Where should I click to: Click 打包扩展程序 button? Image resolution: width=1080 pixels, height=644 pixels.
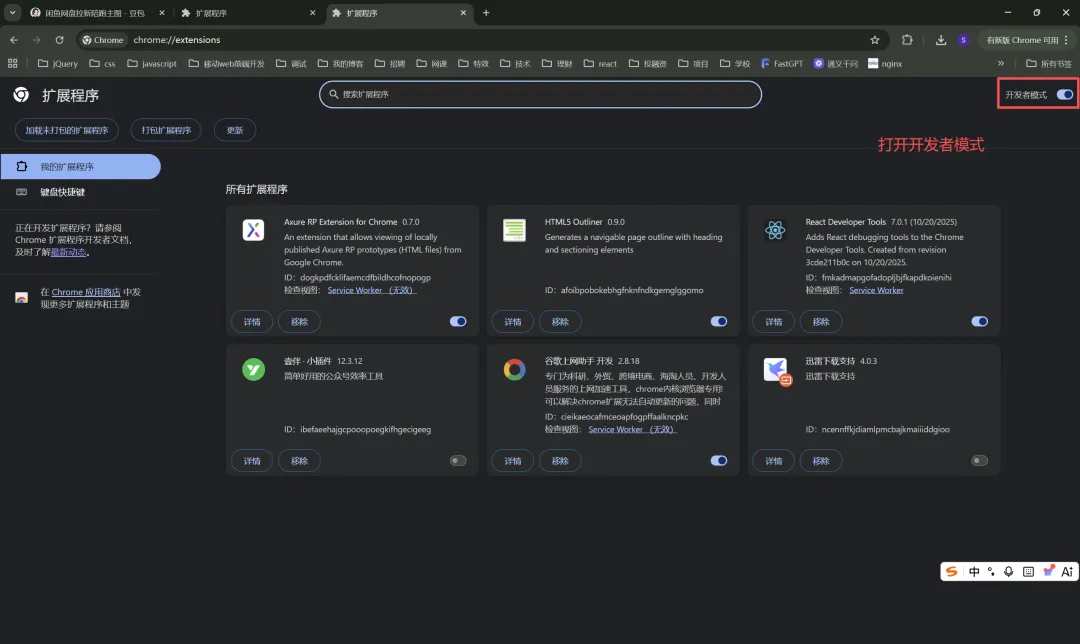[x=166, y=130]
